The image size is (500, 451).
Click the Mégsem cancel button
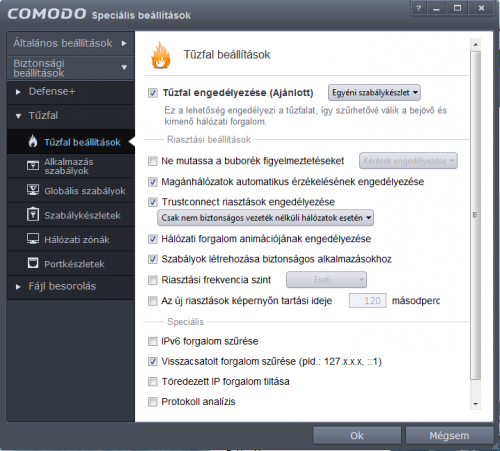point(449,436)
